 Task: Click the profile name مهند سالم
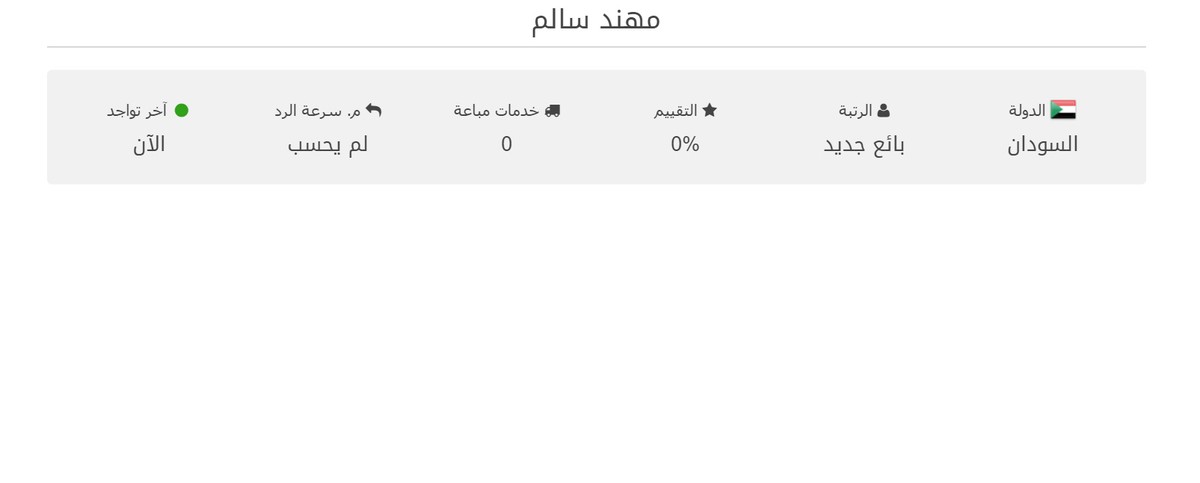point(596,19)
